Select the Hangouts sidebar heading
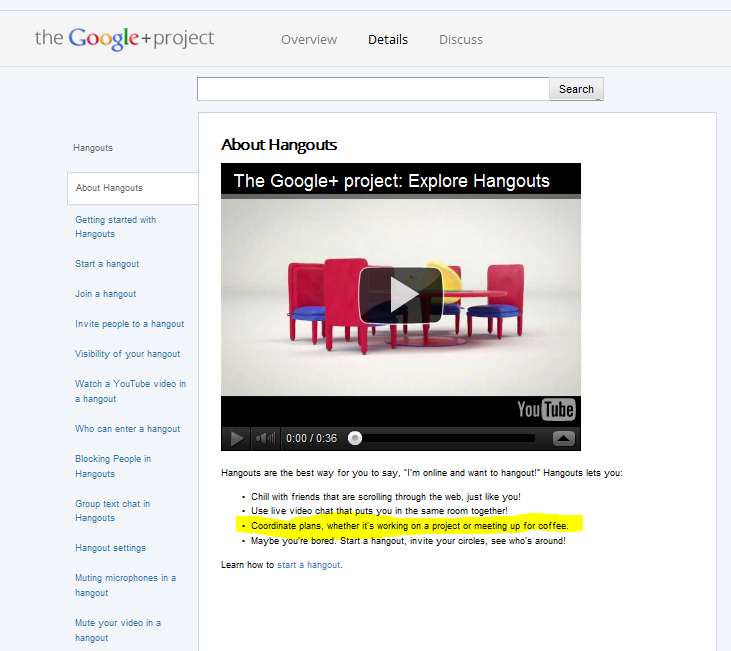 [93, 148]
